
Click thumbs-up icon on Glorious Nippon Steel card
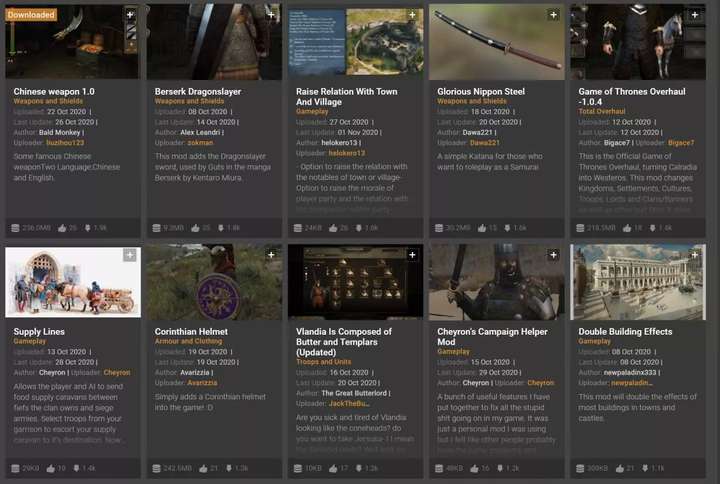click(482, 228)
